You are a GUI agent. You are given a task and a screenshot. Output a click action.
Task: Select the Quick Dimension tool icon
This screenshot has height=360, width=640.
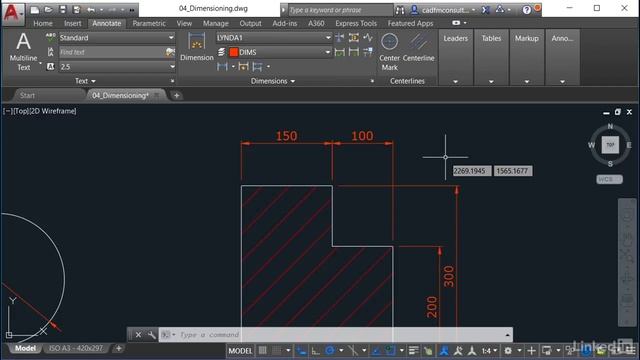pos(243,66)
